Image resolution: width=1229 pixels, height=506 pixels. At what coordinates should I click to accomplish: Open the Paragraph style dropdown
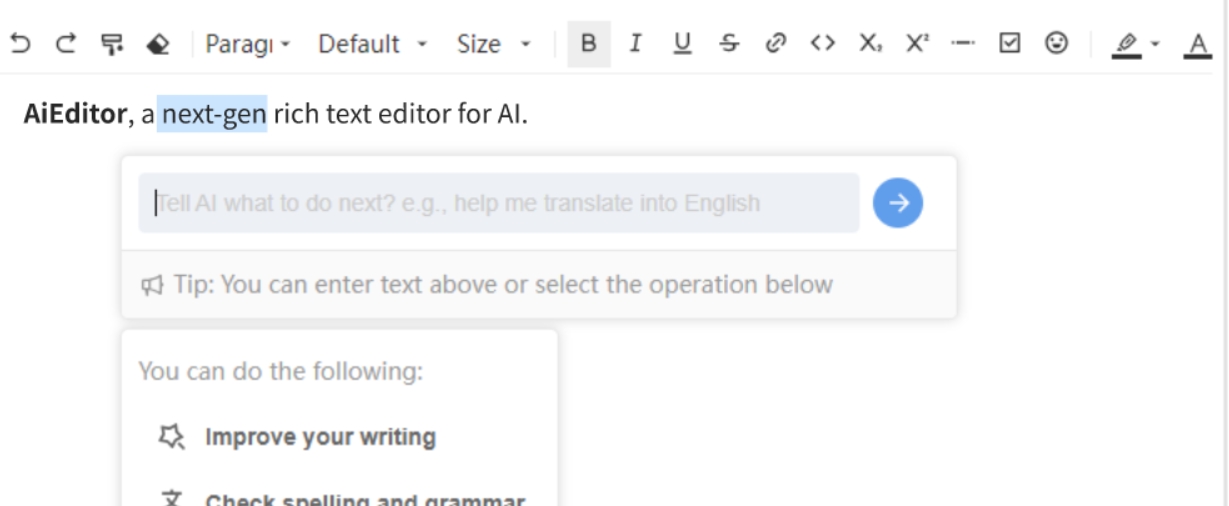coord(247,44)
